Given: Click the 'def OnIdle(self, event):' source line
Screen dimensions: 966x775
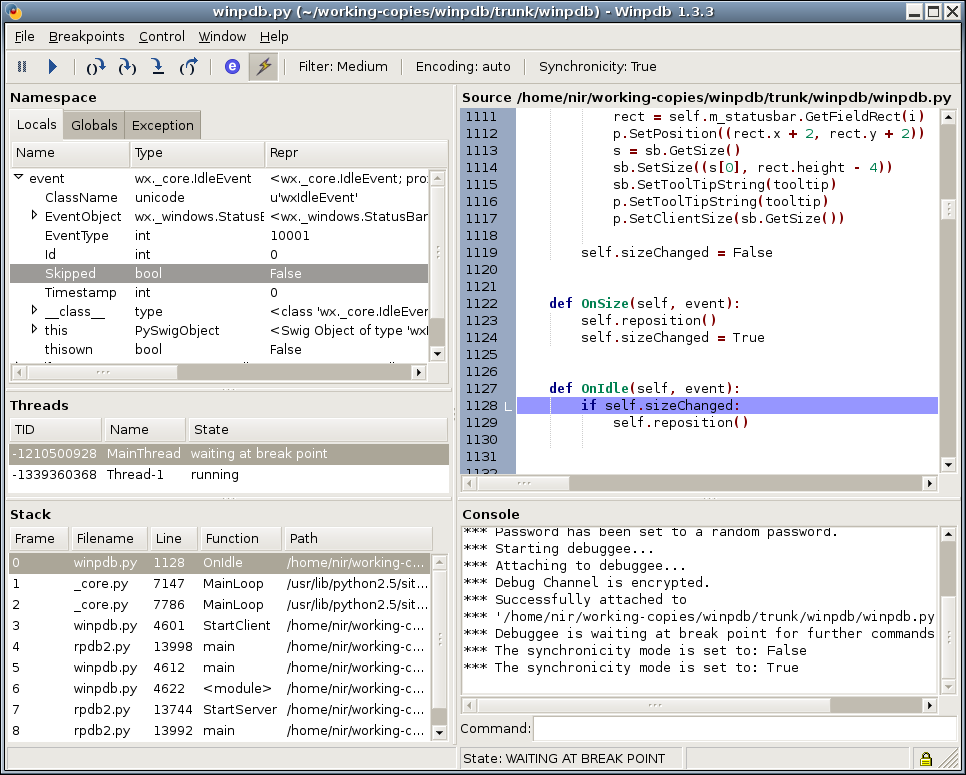Looking at the screenshot, I should tap(644, 389).
